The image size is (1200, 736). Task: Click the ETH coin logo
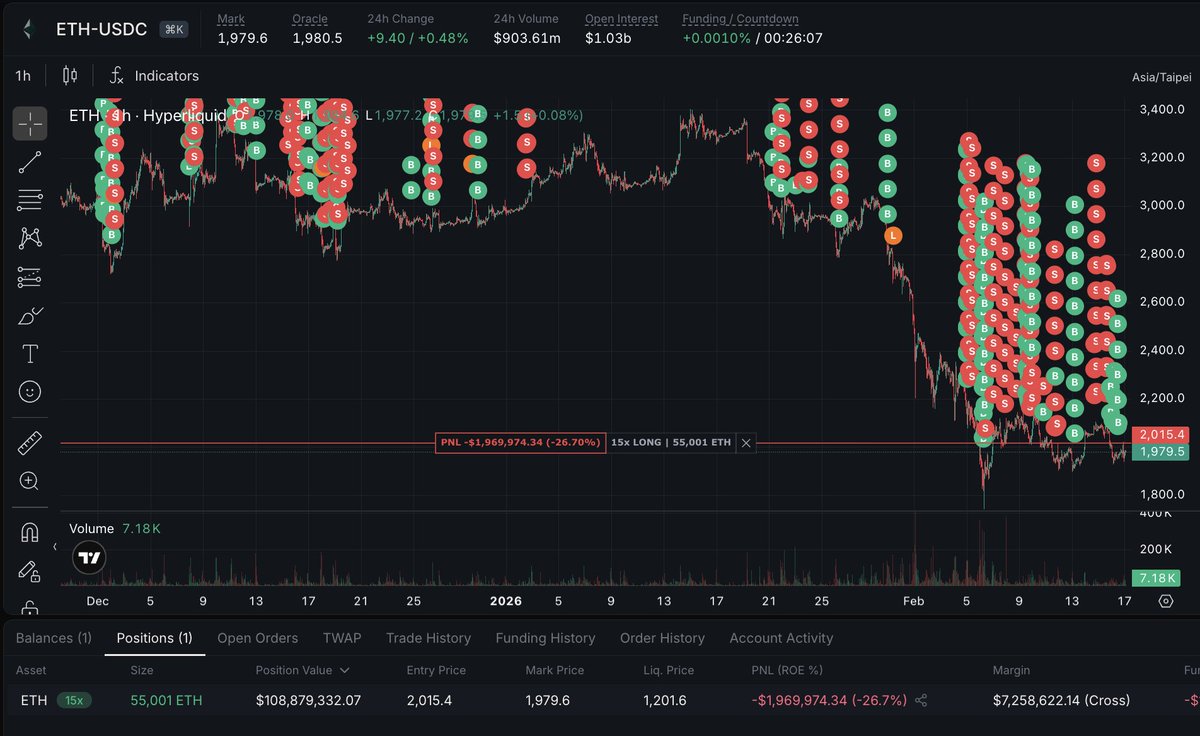[x=30, y=29]
